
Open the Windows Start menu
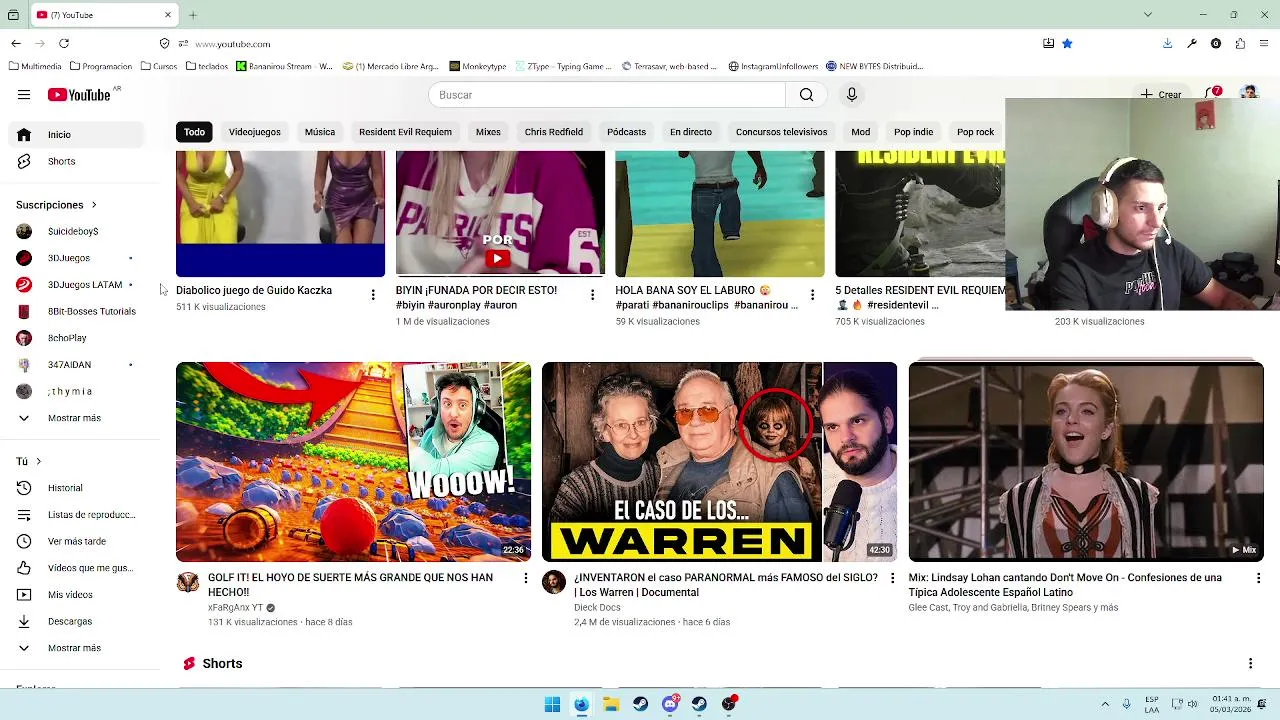[552, 704]
